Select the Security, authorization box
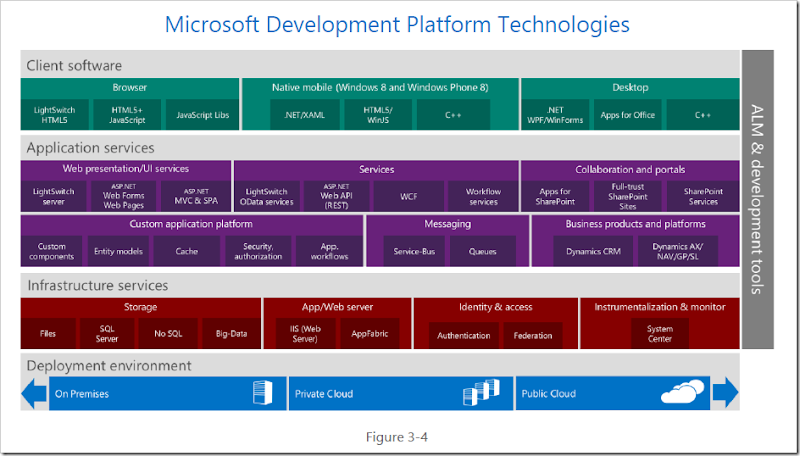The image size is (800, 456). click(x=258, y=251)
